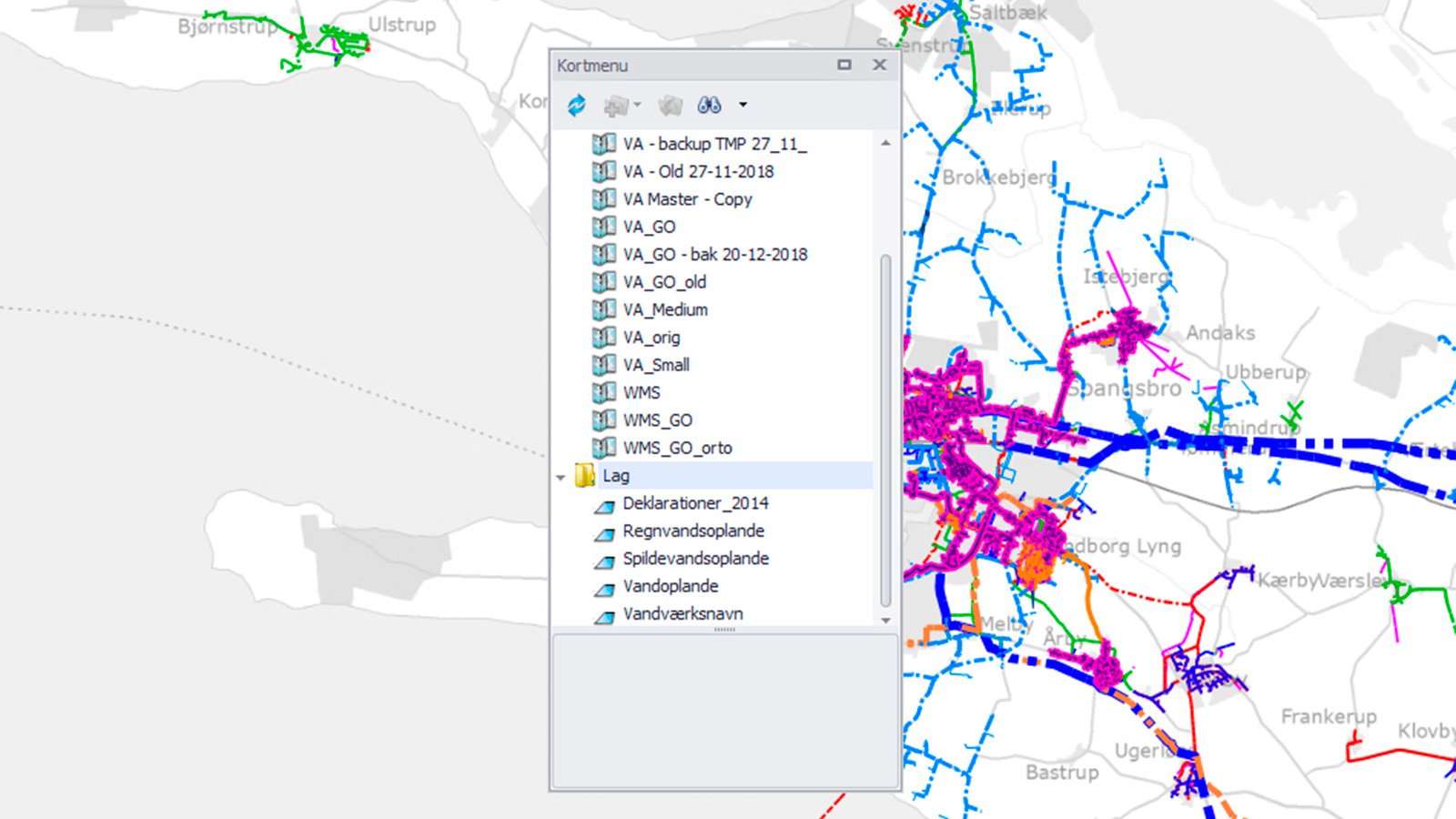1456x819 pixels.
Task: Click the blue refresh arrows icon
Action: (x=576, y=106)
